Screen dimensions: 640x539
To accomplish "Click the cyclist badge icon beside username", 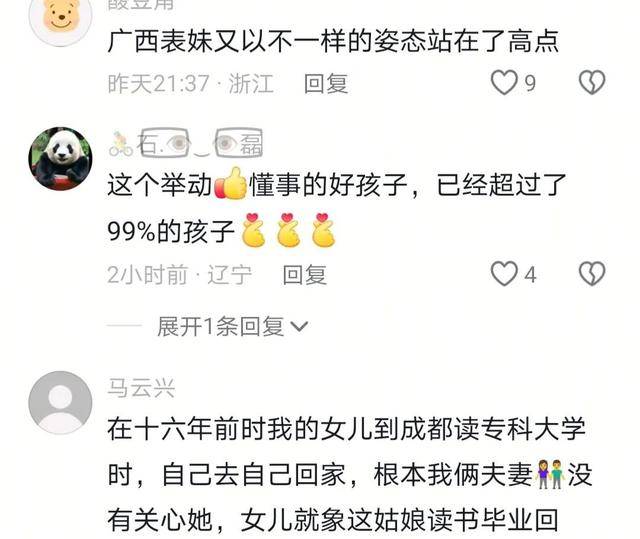I will 121,144.
